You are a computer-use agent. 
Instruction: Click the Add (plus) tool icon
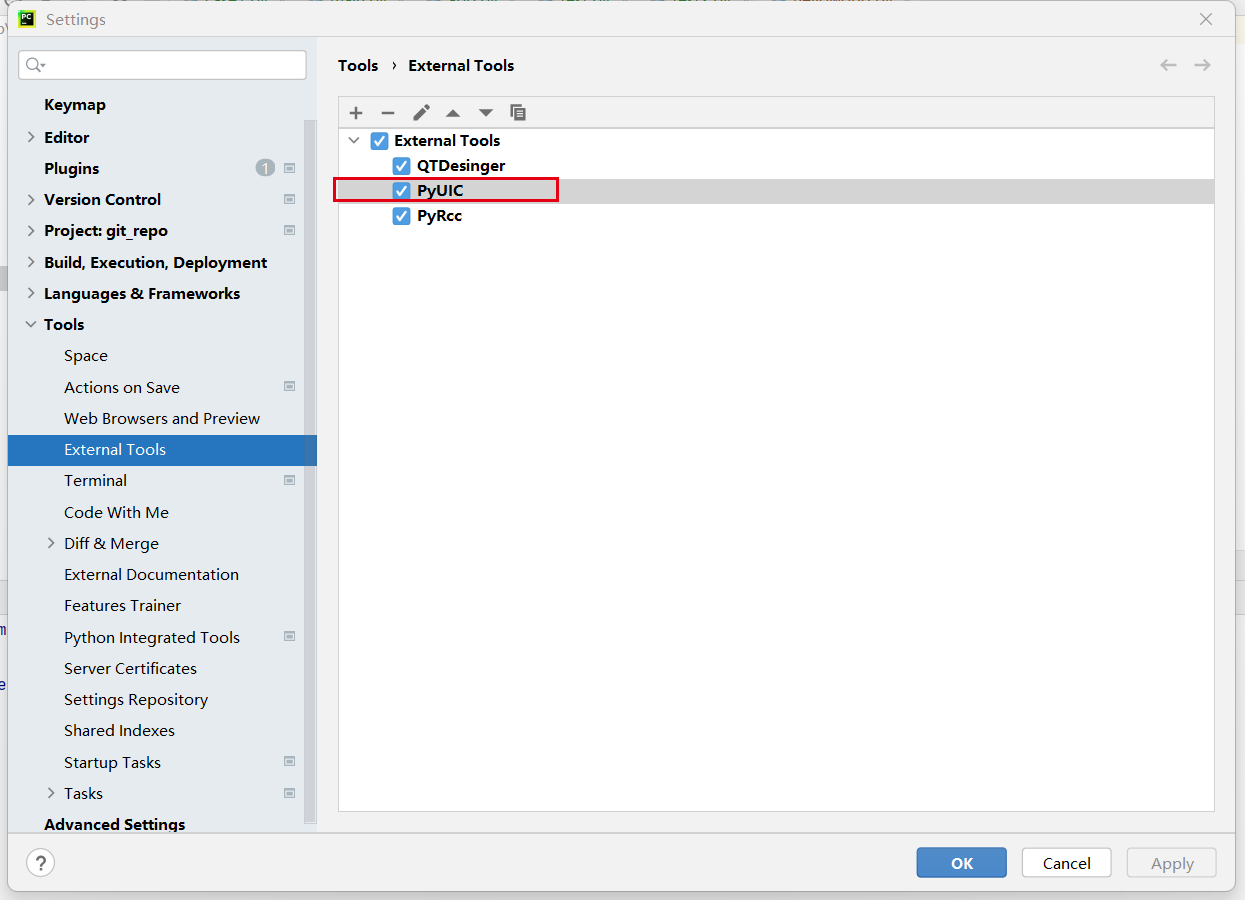coord(356,113)
